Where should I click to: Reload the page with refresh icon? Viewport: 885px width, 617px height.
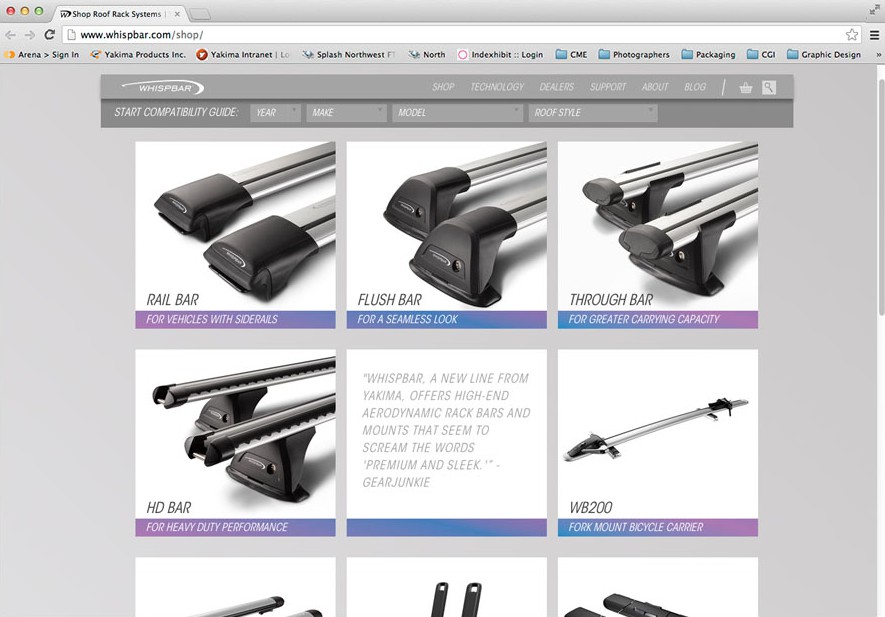click(49, 34)
